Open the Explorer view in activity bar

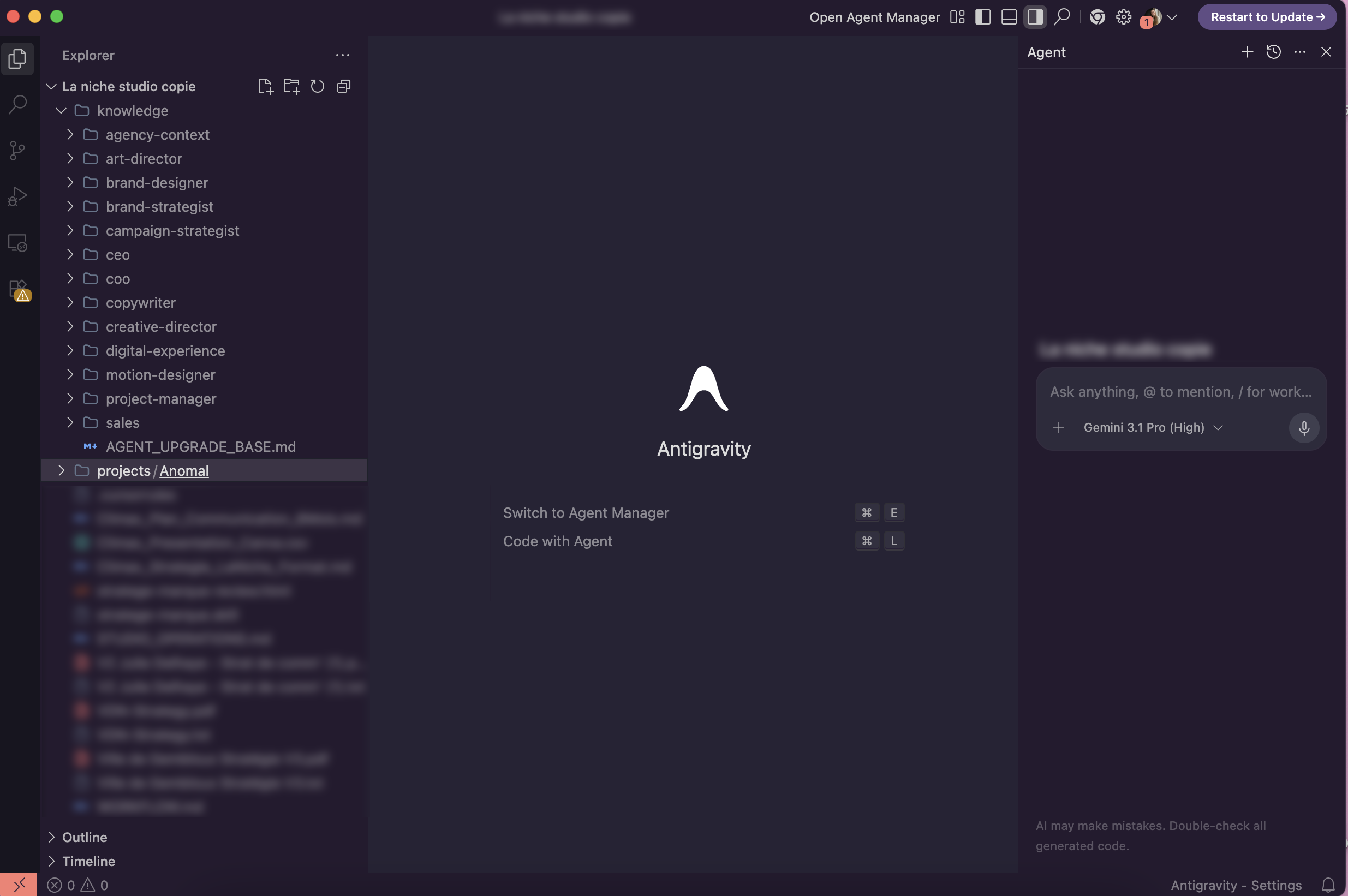[x=17, y=58]
